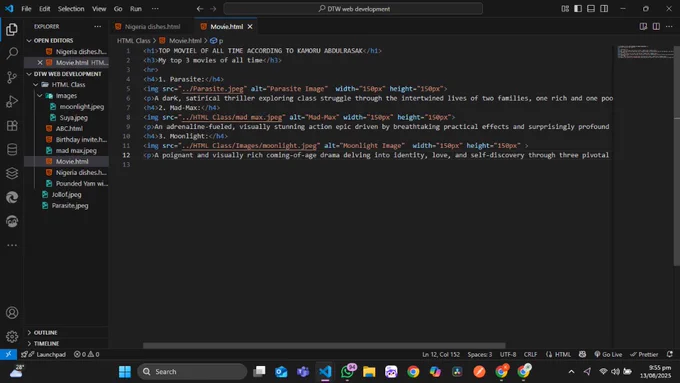The height and width of the screenshot is (383, 680).
Task: Toggle the primary side bar layout icon
Action: (x=578, y=9)
